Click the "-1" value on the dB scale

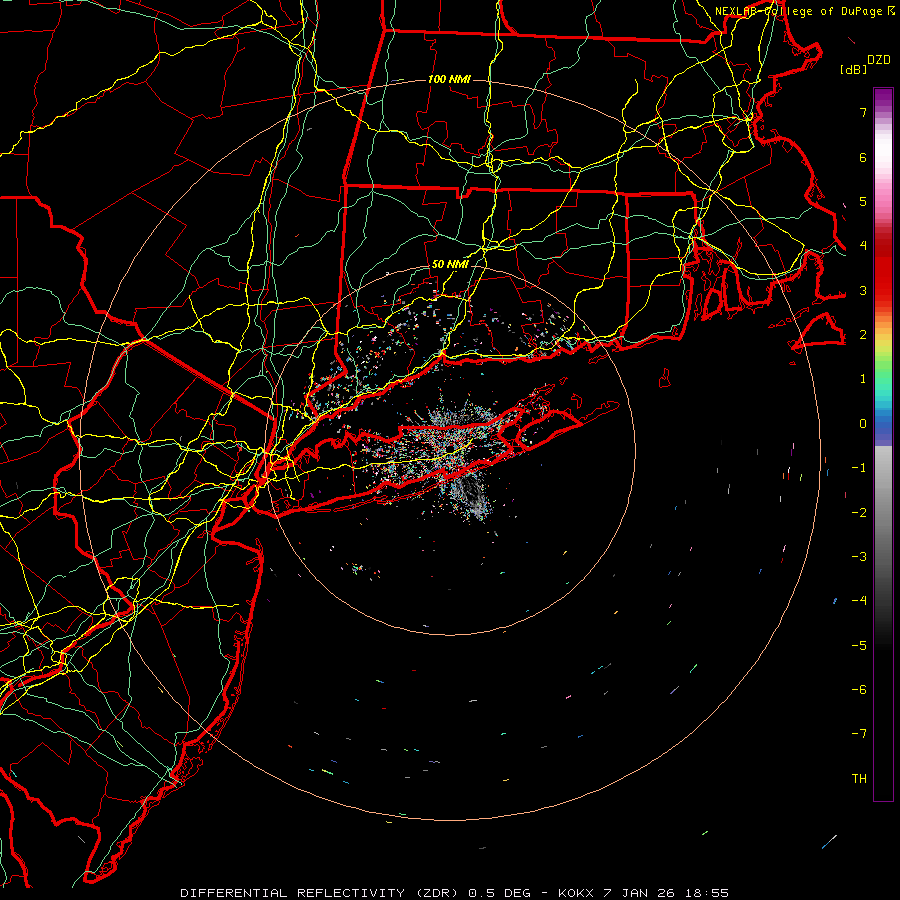coord(859,468)
